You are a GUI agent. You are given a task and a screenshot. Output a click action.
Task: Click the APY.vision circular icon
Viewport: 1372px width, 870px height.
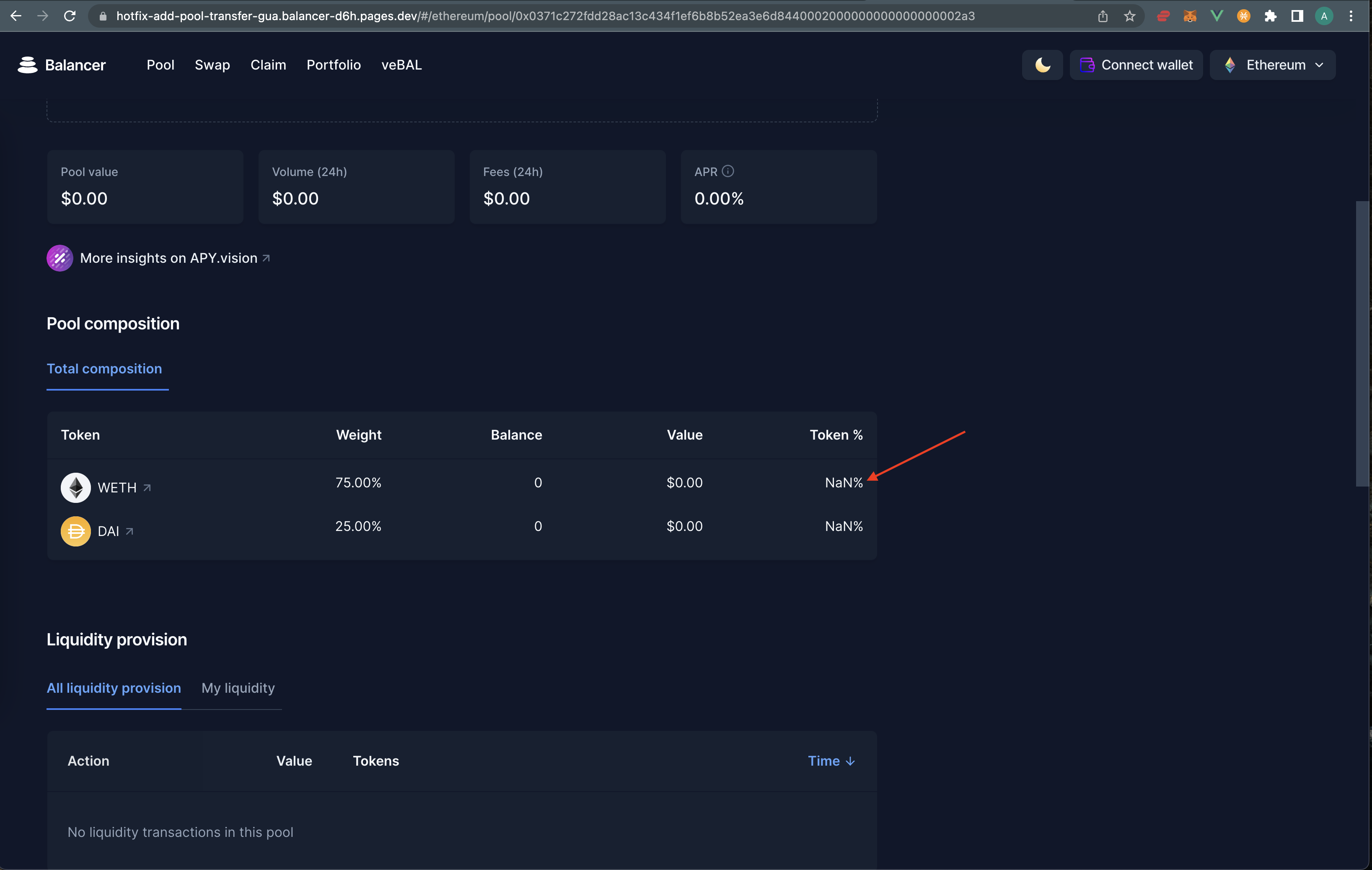pyautogui.click(x=59, y=258)
